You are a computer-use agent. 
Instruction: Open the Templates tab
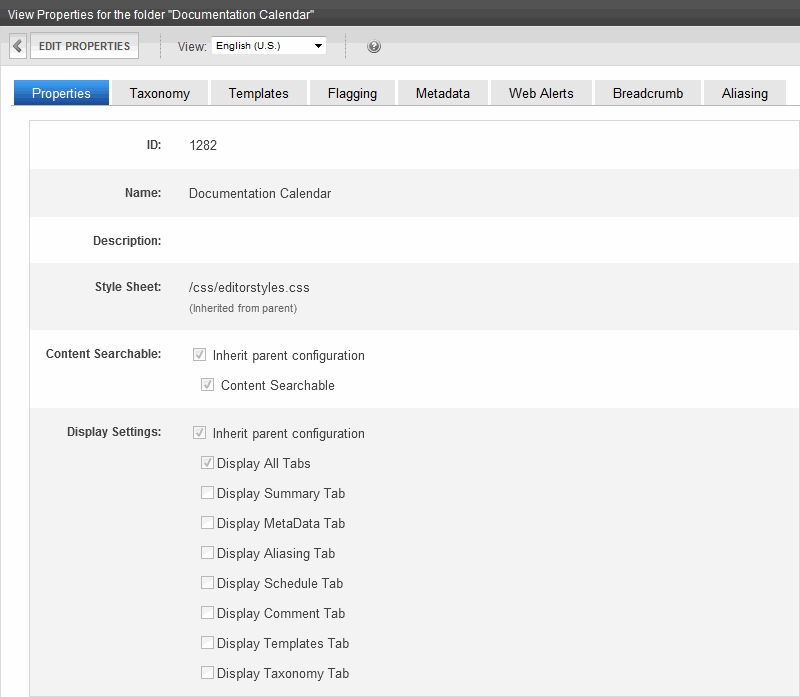(x=258, y=93)
